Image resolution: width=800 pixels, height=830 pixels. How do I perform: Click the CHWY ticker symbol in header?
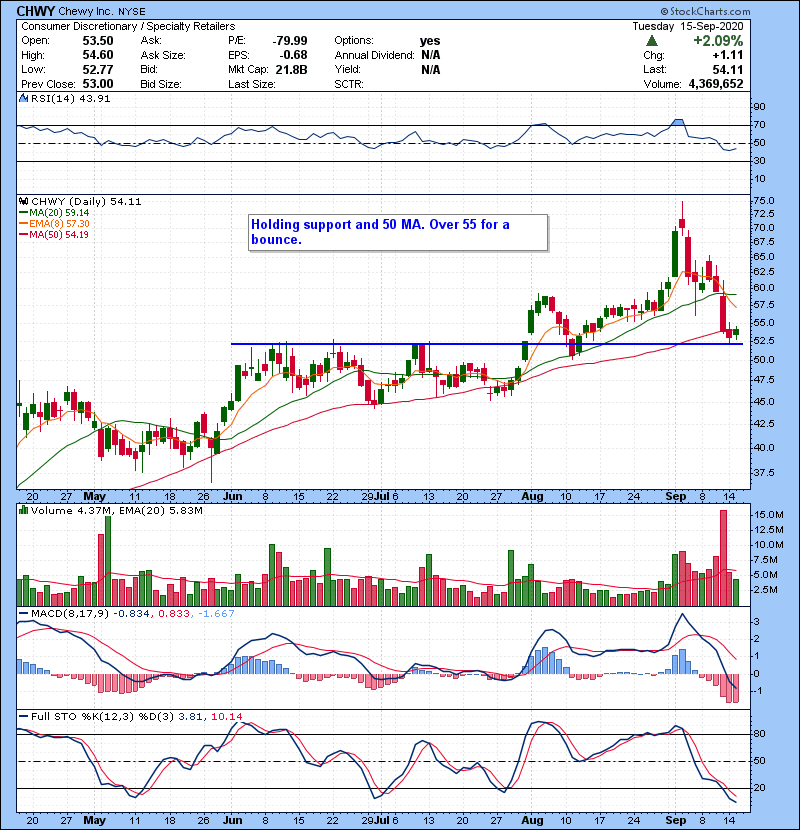(36, 11)
